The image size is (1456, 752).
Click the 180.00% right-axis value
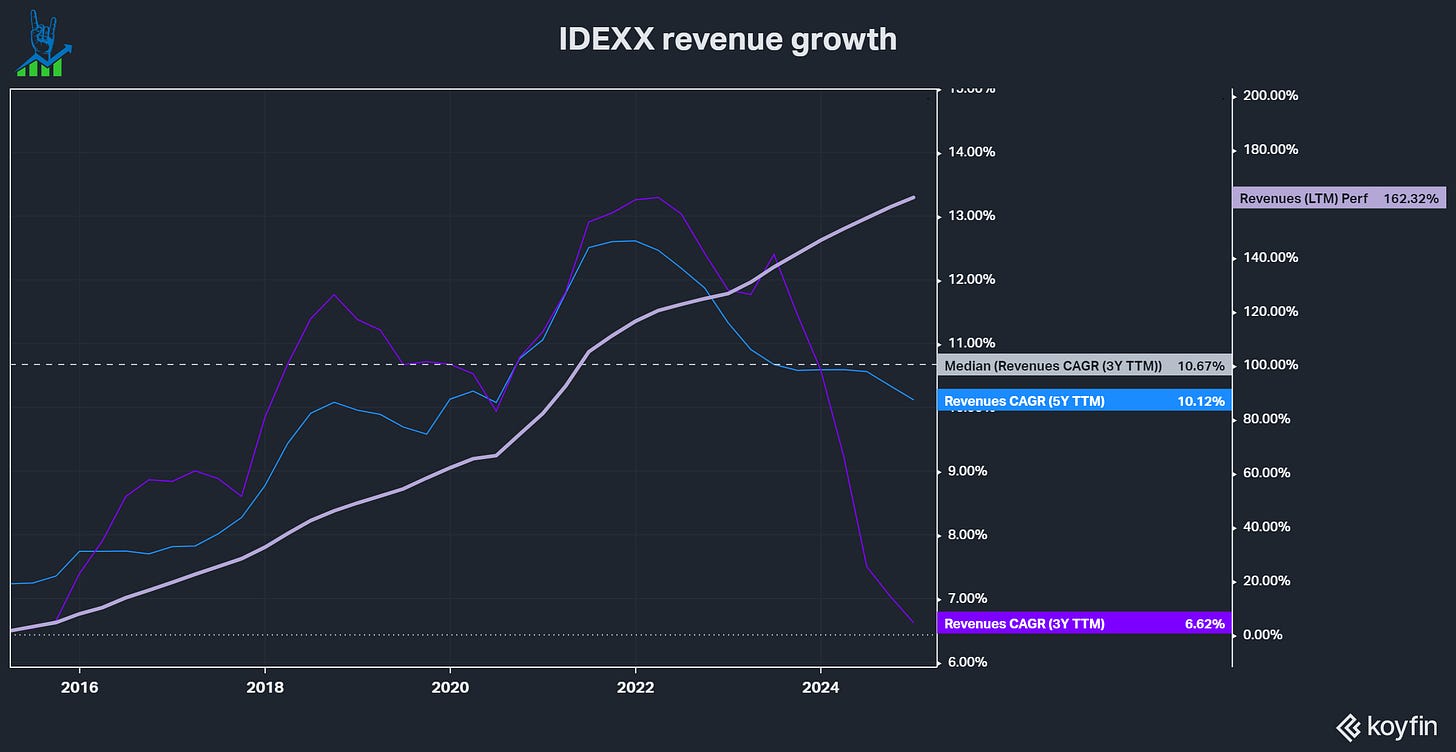pyautogui.click(x=1269, y=150)
